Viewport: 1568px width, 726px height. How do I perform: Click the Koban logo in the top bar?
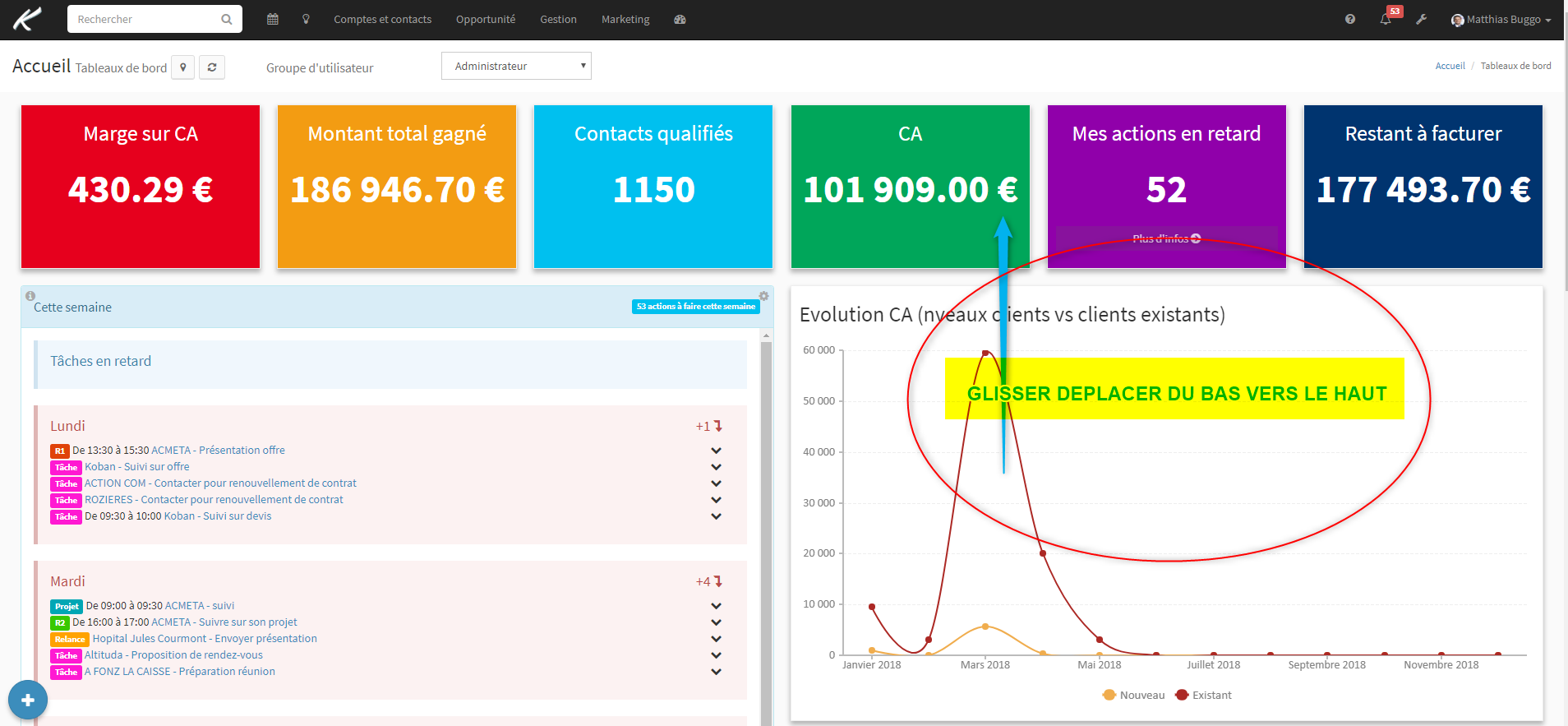pos(27,19)
